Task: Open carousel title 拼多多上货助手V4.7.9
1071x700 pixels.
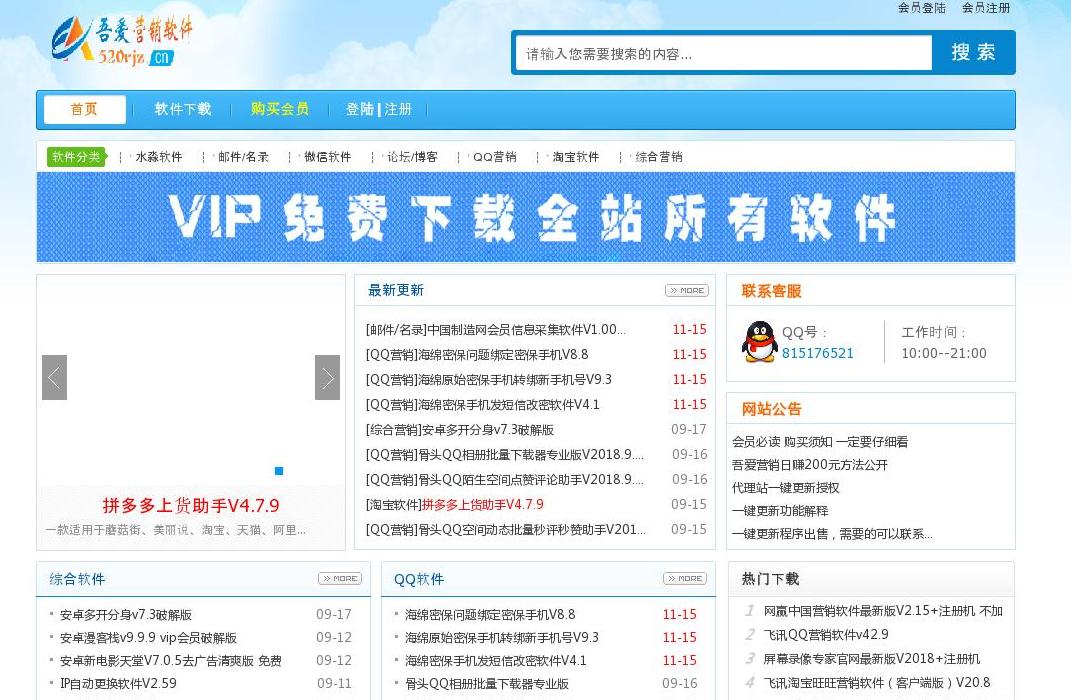Action: tap(191, 506)
